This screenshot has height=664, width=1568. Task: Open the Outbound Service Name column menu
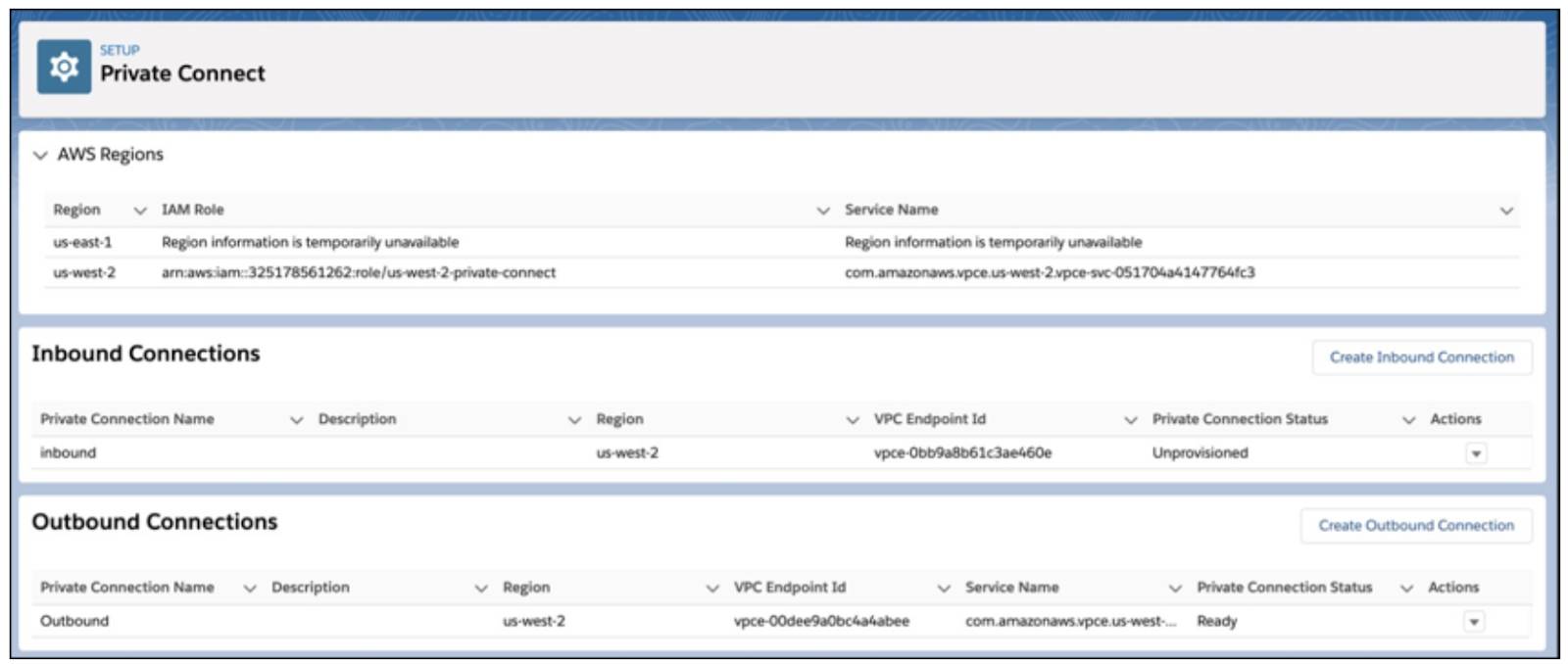click(x=1175, y=589)
